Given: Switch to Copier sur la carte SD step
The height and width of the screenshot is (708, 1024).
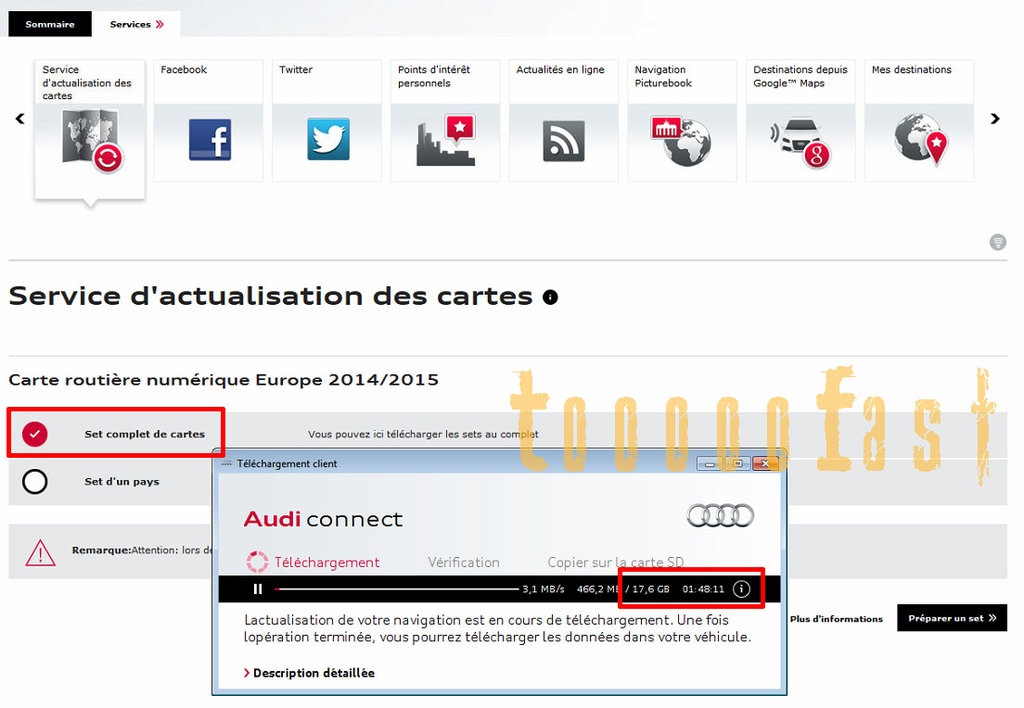Looking at the screenshot, I should pyautogui.click(x=616, y=562).
